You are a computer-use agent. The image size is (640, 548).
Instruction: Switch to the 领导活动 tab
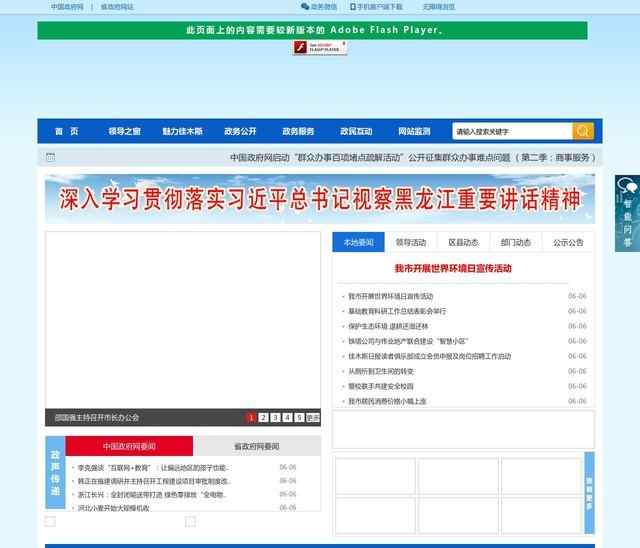(411, 242)
